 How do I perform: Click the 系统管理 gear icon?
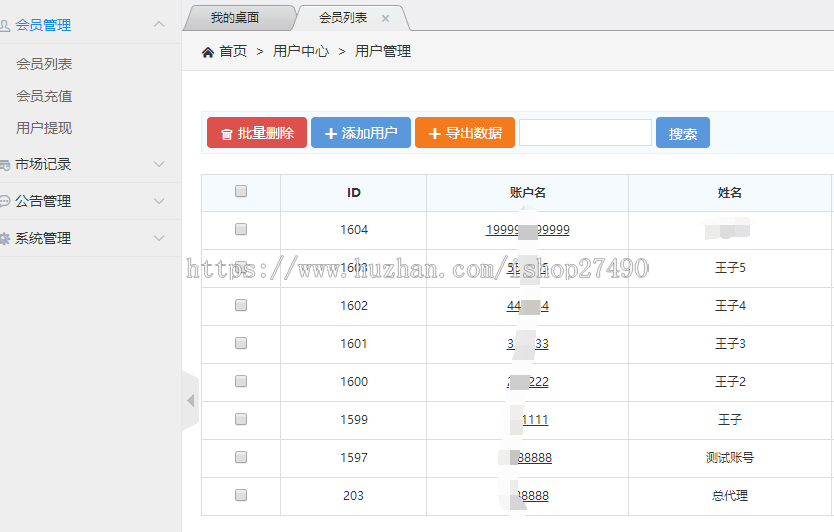point(5,238)
